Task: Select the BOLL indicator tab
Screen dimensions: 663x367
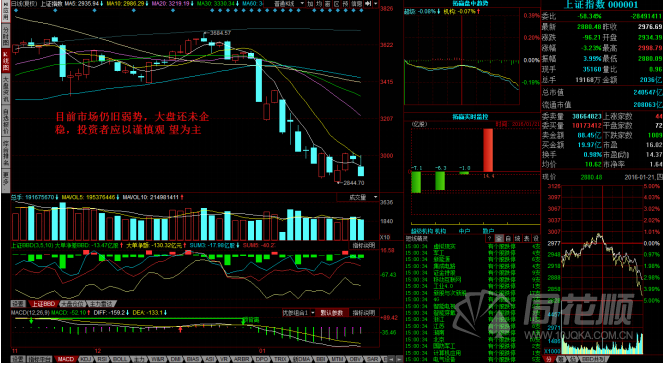Action: pos(119,359)
